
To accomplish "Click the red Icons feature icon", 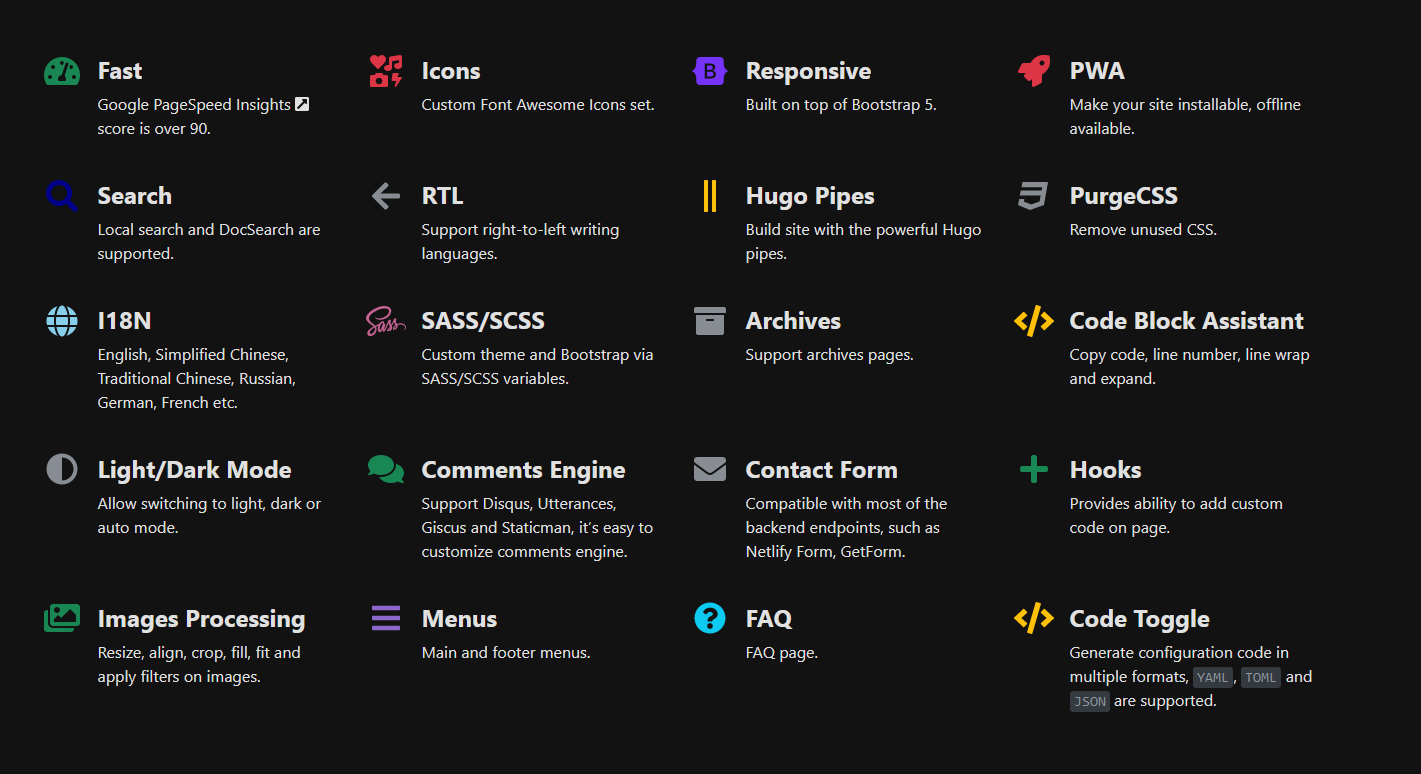I will click(386, 71).
